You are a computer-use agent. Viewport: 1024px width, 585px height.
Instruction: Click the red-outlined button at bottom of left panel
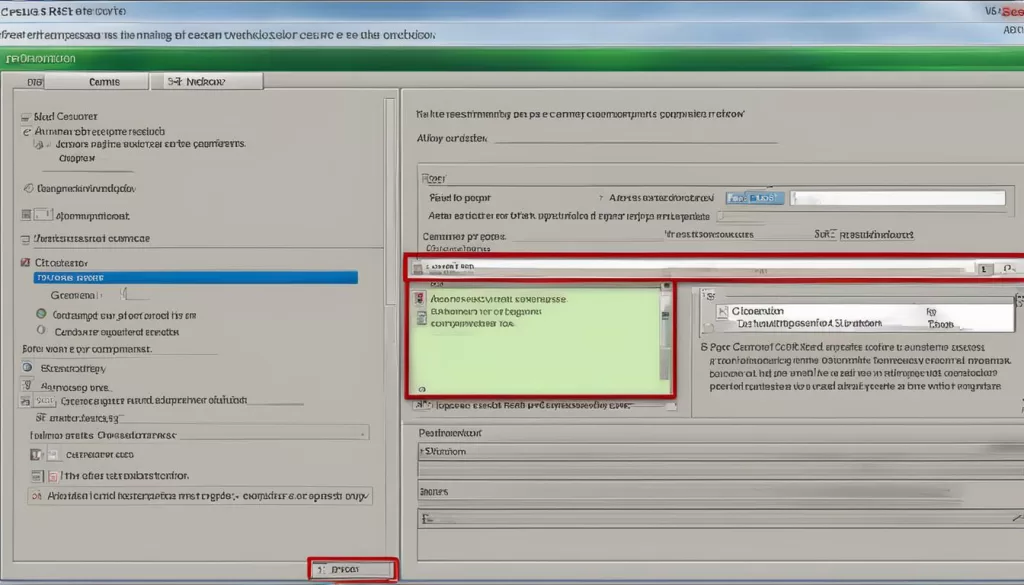click(x=352, y=569)
